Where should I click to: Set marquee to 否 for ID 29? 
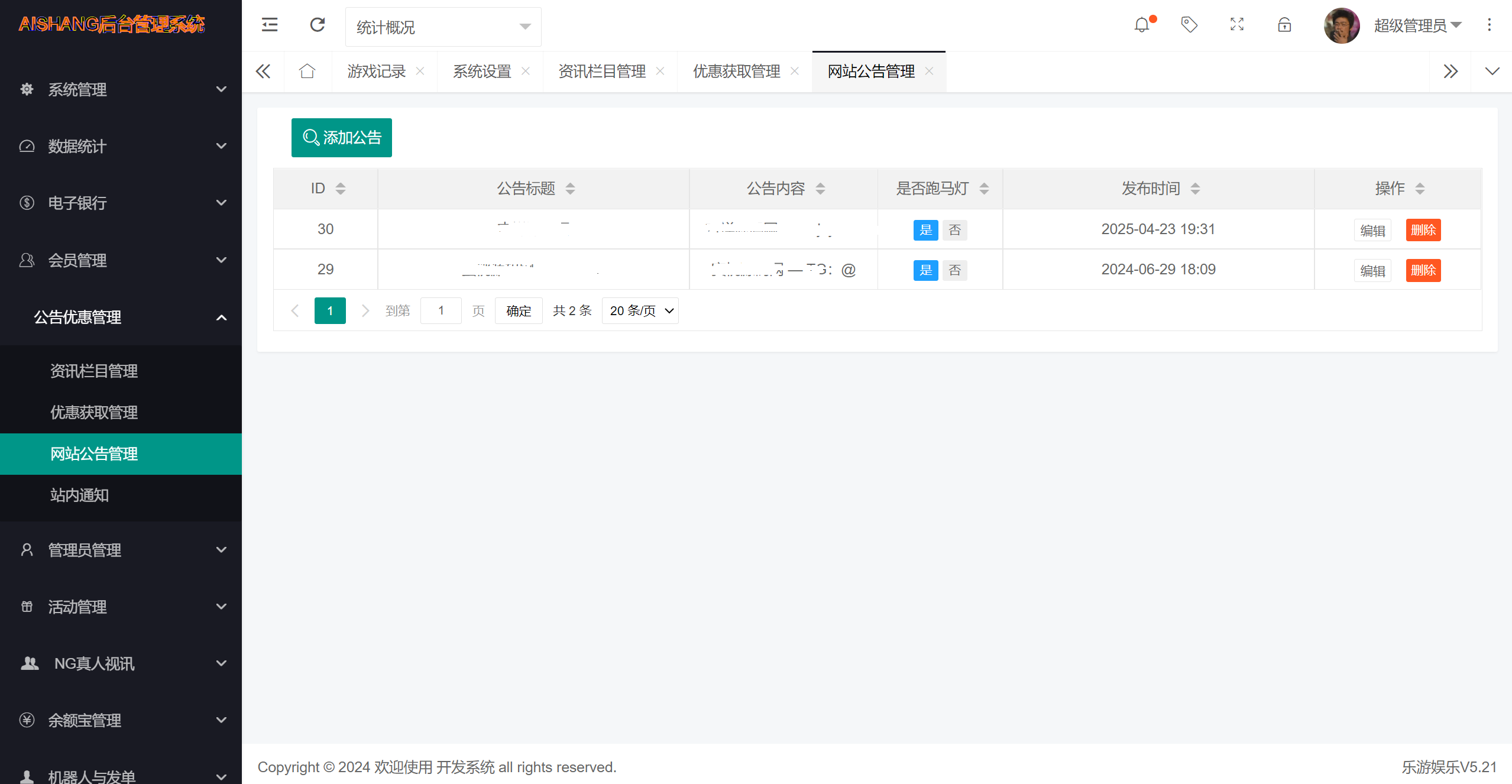[x=954, y=270]
